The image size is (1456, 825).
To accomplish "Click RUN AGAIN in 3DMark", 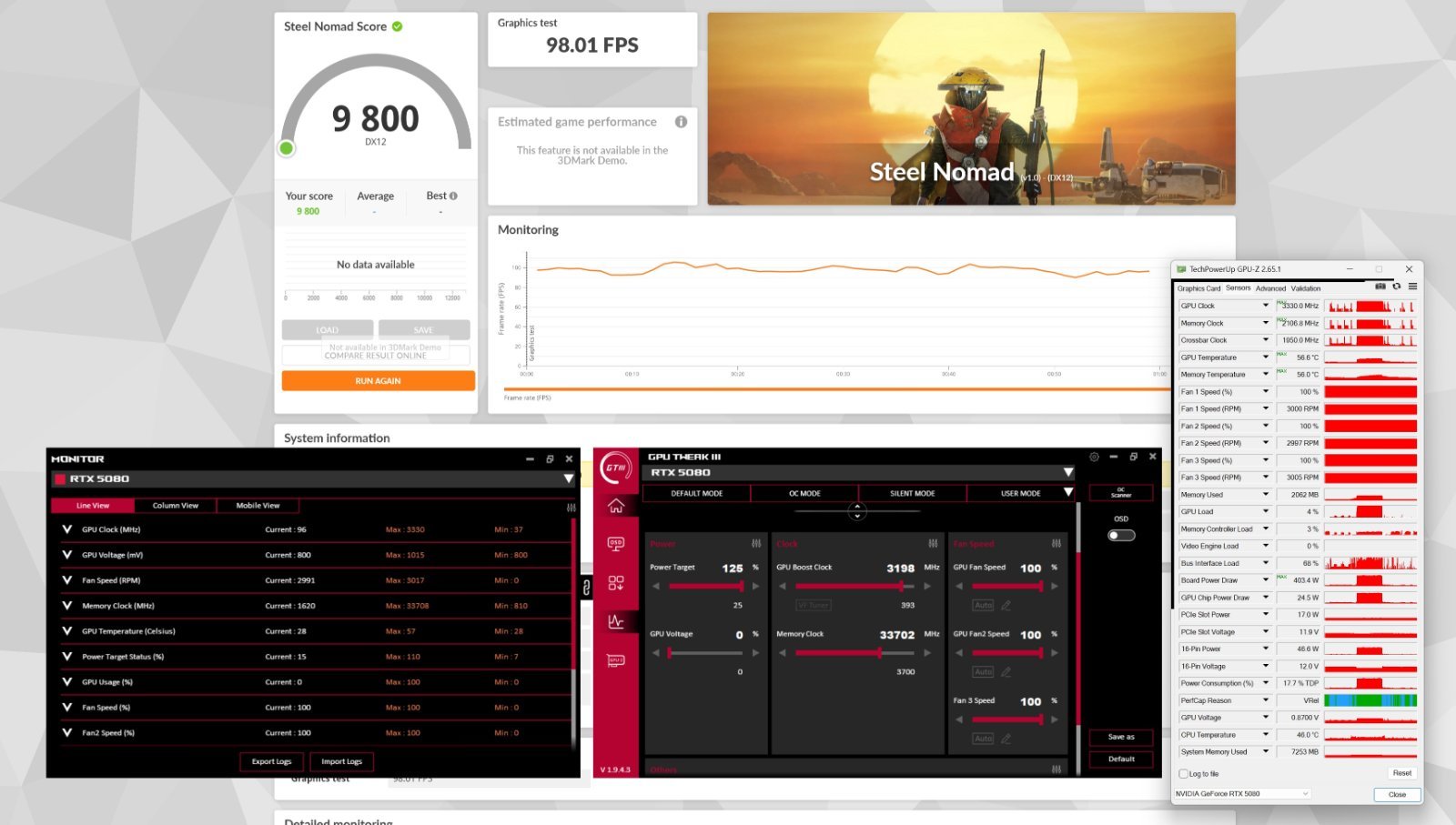I will (379, 381).
